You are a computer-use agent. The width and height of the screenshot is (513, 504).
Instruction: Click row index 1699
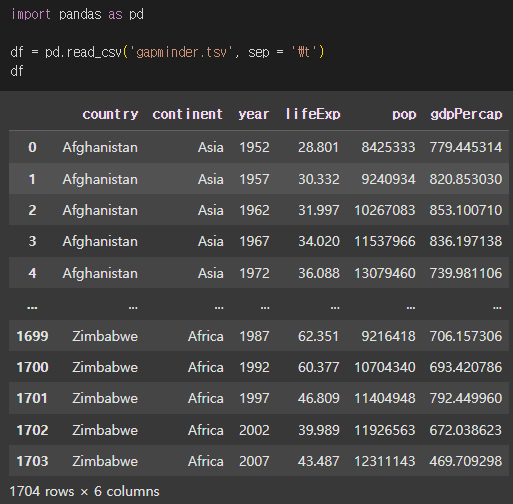[x=32, y=336]
